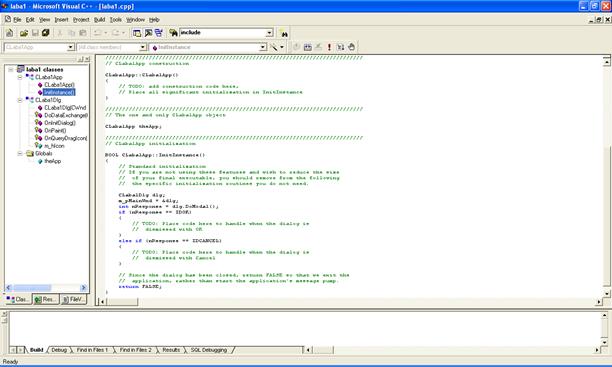
Task: Toggle the Output window icon
Action: (148, 33)
